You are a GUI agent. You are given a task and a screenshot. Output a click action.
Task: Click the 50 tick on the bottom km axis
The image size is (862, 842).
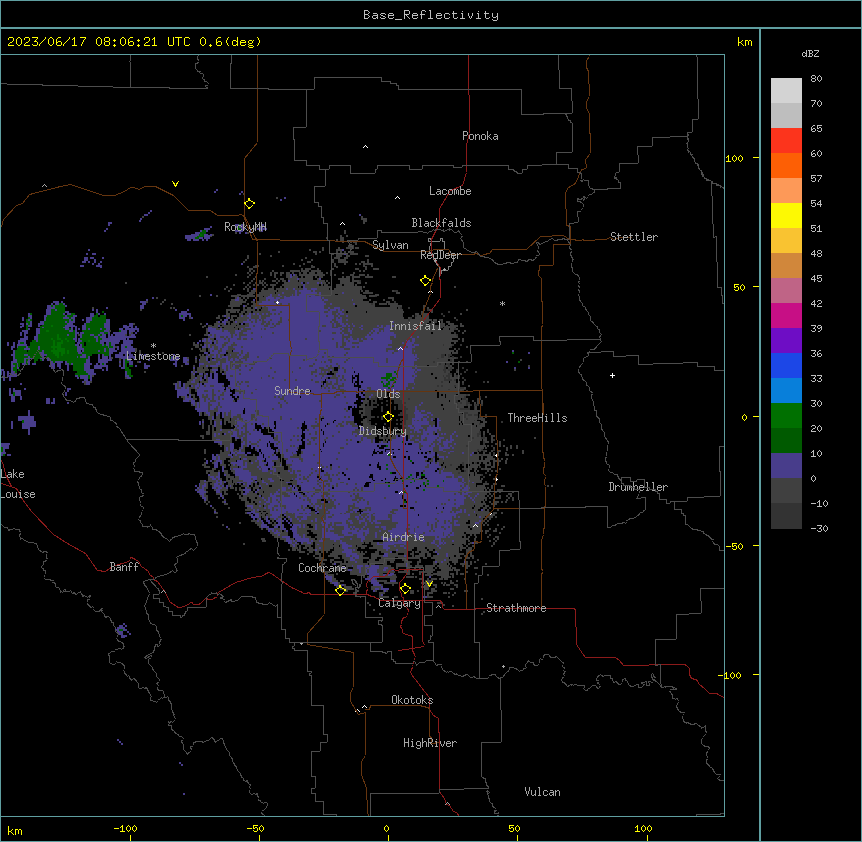514,829
